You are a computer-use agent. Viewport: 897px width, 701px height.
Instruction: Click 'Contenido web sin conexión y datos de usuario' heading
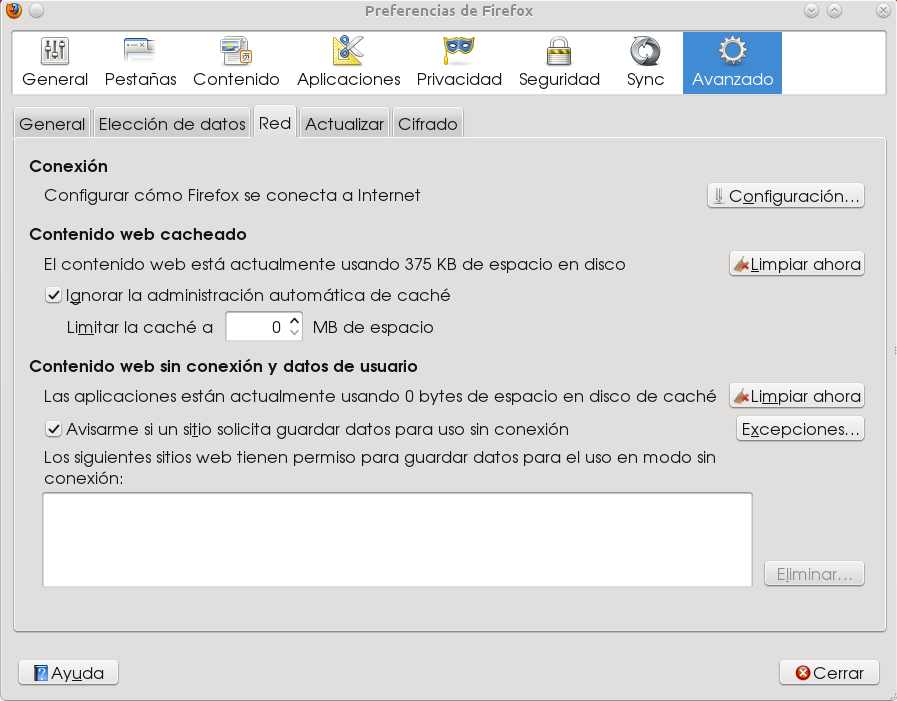tap(224, 366)
